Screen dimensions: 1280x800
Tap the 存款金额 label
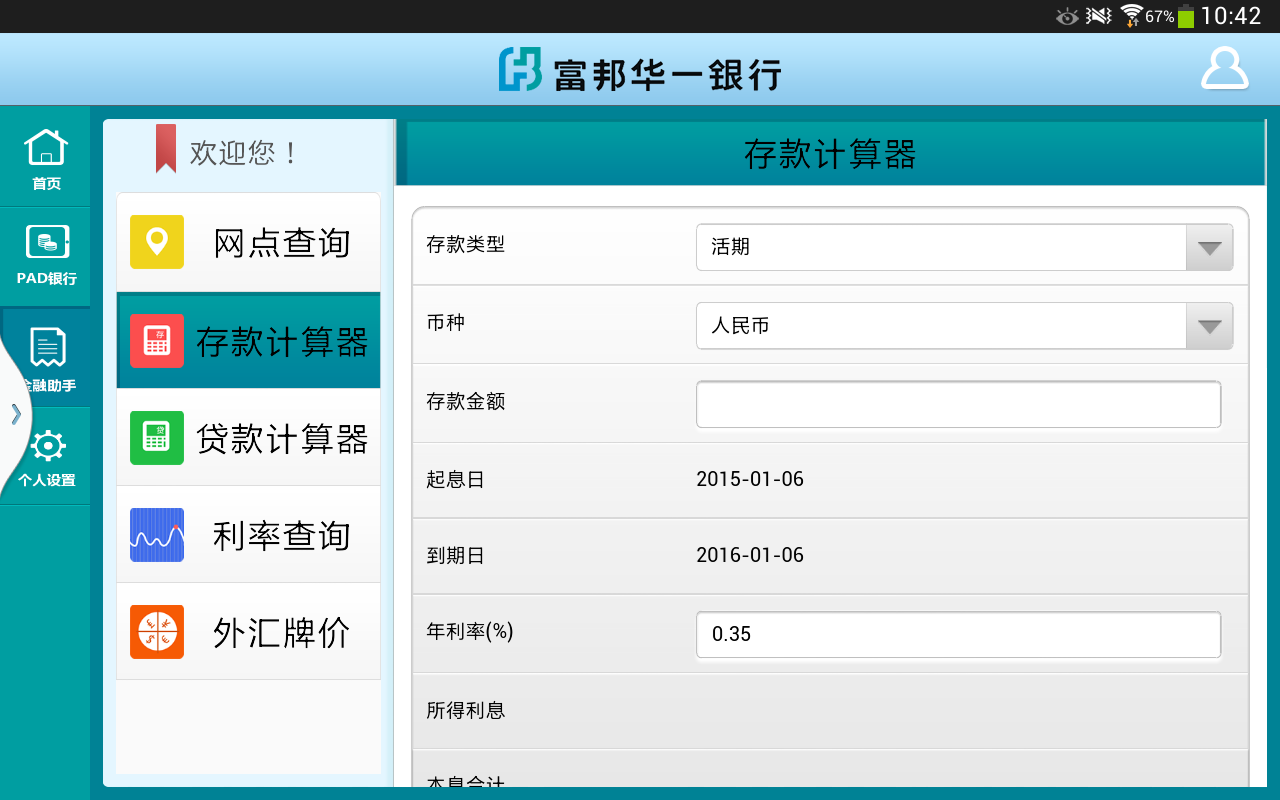466,401
